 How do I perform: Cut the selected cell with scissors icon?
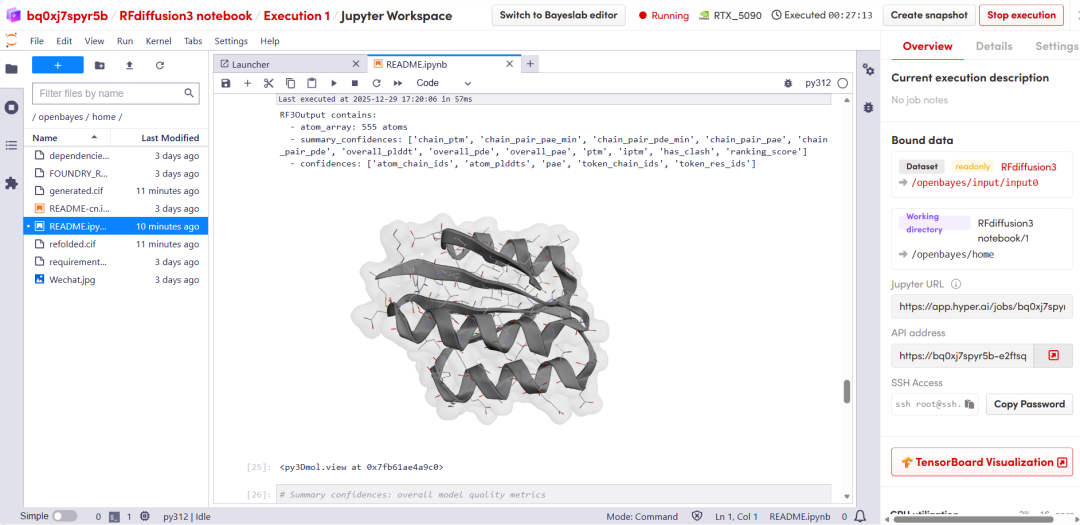tap(268, 83)
